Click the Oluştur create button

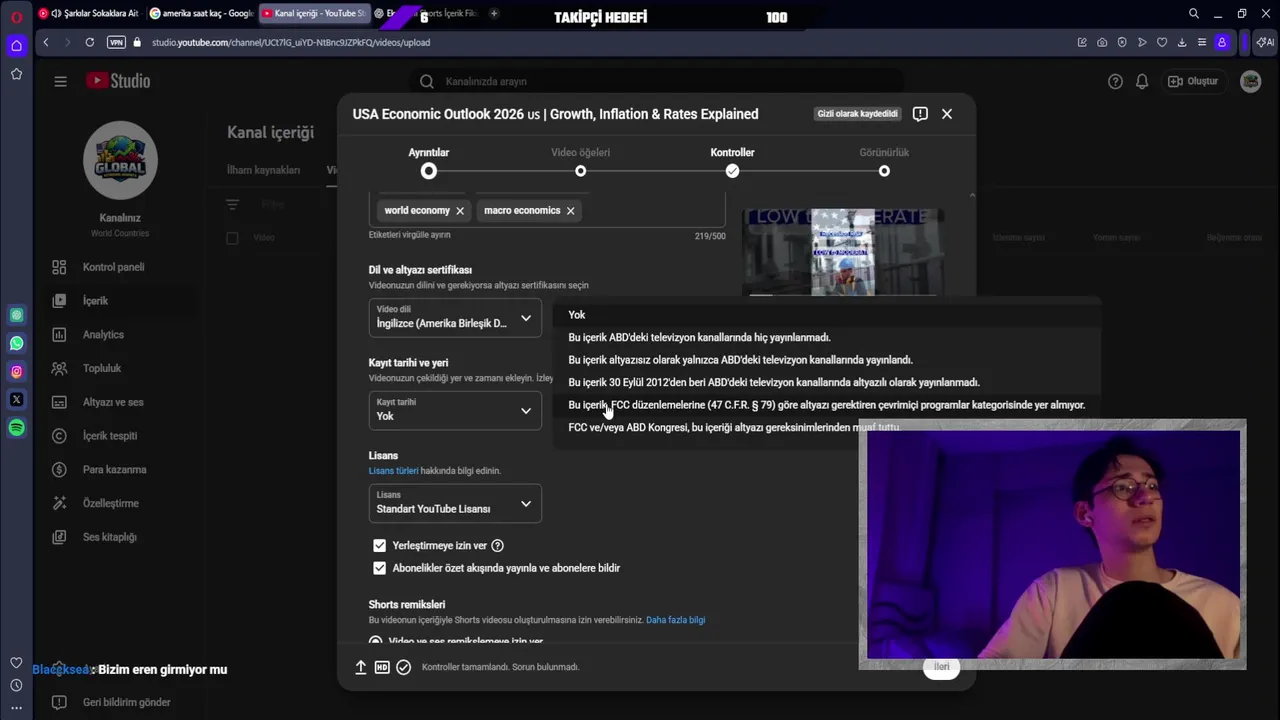[1193, 81]
